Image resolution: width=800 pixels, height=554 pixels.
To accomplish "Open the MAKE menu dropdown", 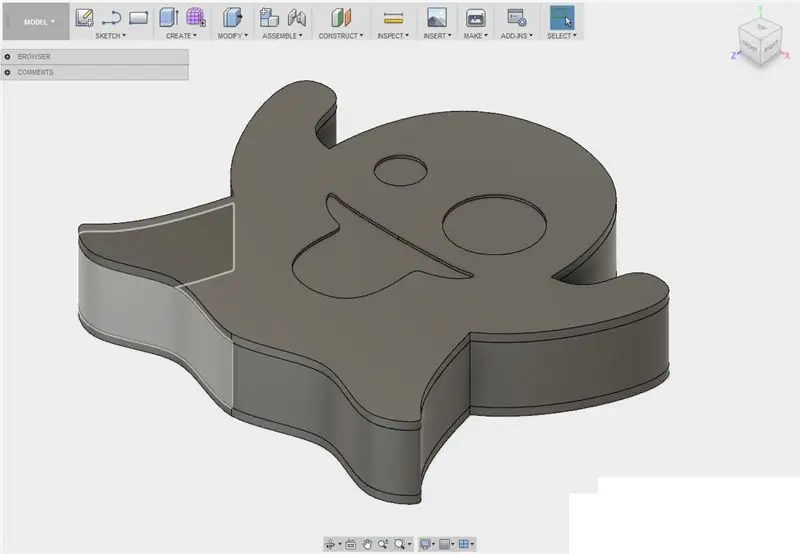I will 476,36.
